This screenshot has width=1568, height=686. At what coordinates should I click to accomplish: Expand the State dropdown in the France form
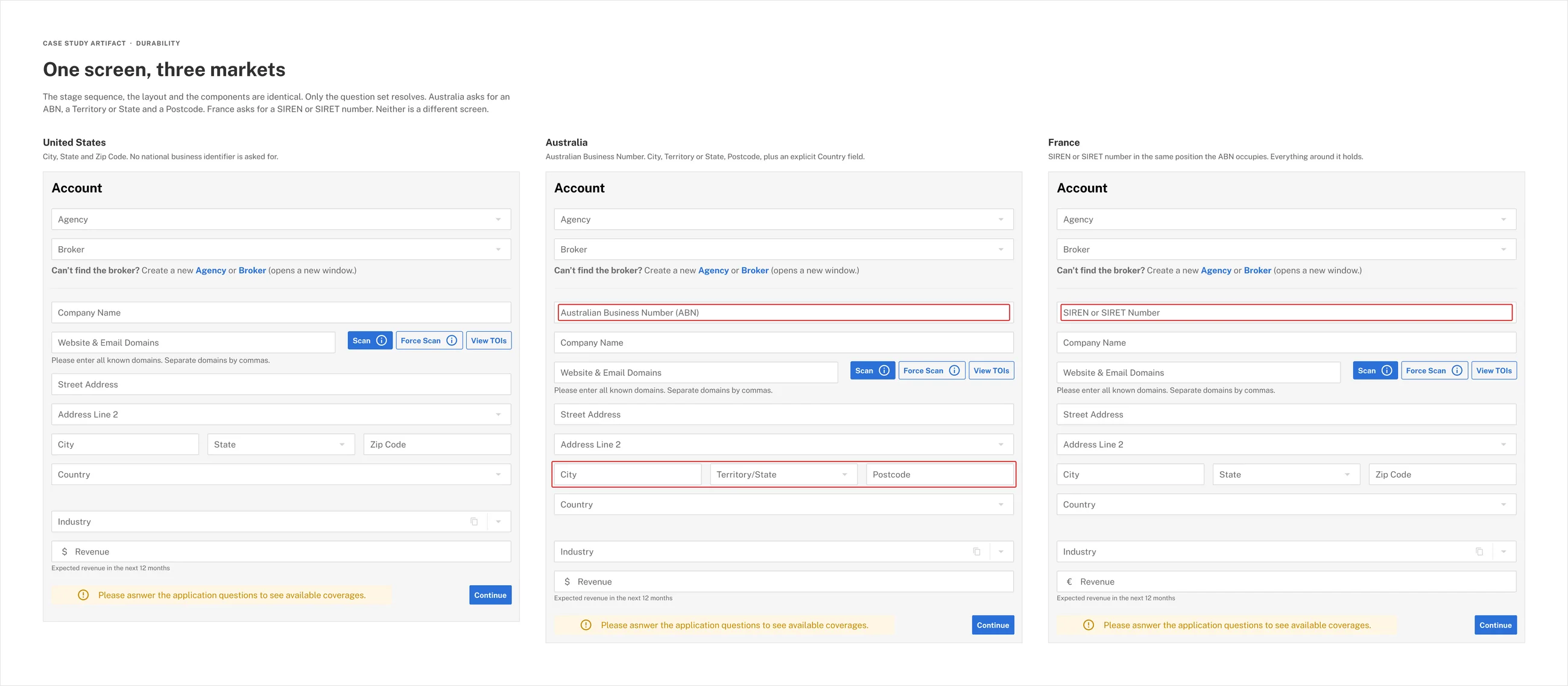tap(1287, 475)
